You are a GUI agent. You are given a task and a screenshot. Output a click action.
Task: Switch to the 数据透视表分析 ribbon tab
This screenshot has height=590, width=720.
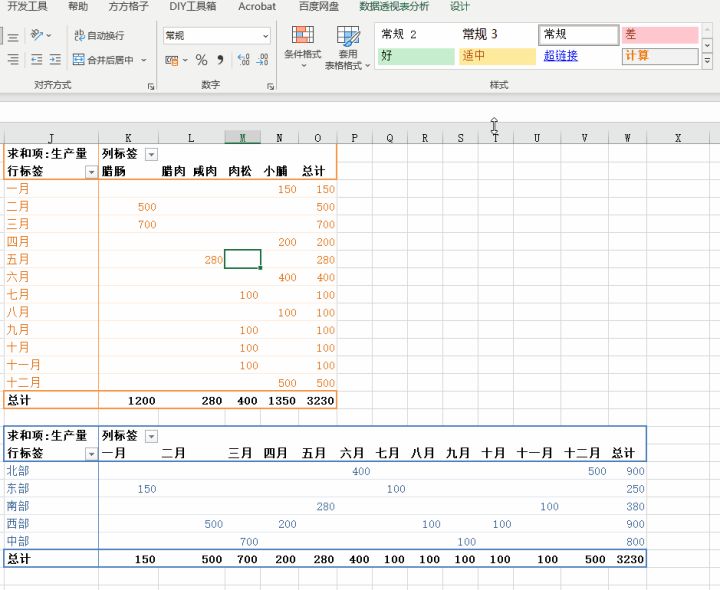coord(394,6)
